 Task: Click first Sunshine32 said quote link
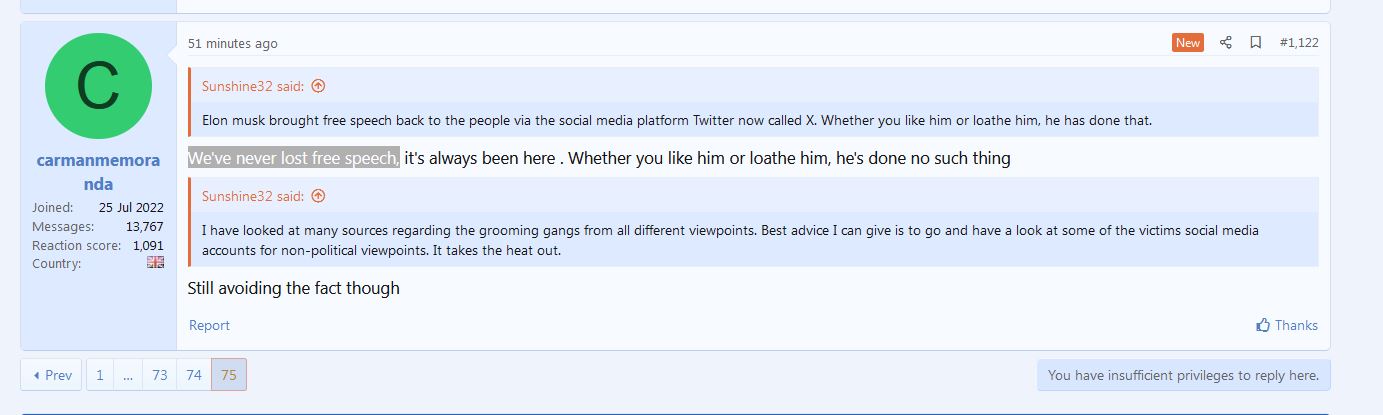[253, 86]
